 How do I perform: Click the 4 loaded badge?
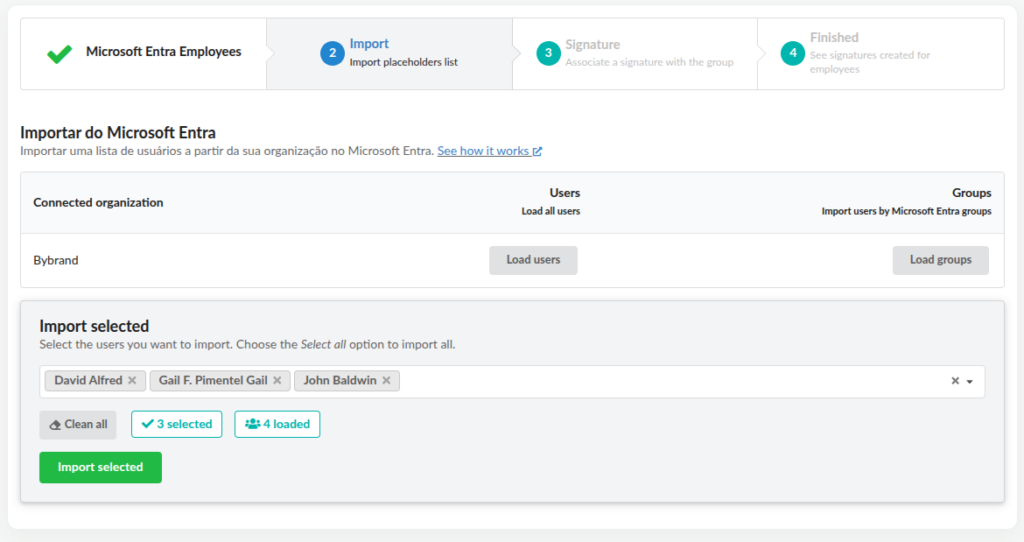[x=277, y=424]
